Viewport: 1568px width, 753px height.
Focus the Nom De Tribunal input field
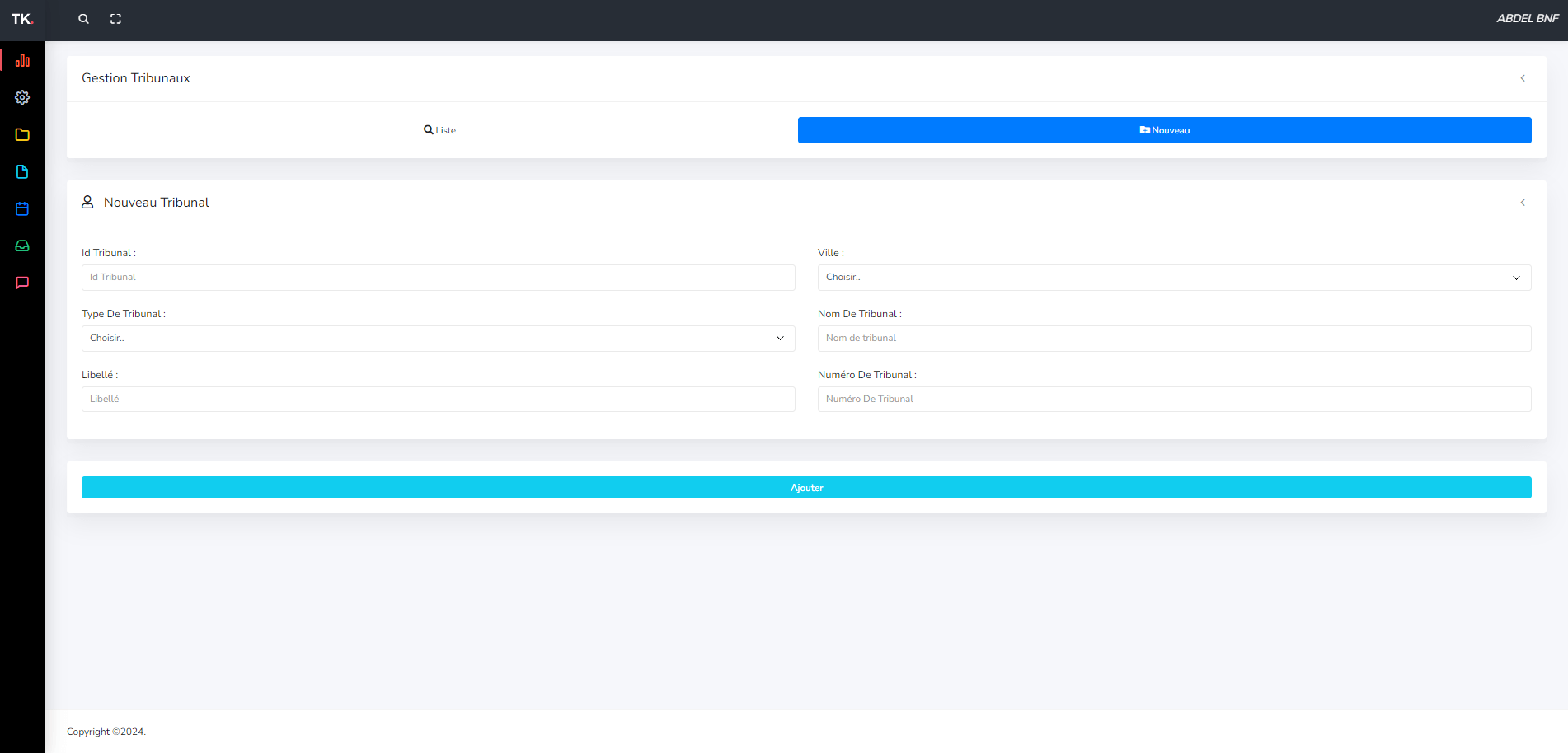(1174, 339)
